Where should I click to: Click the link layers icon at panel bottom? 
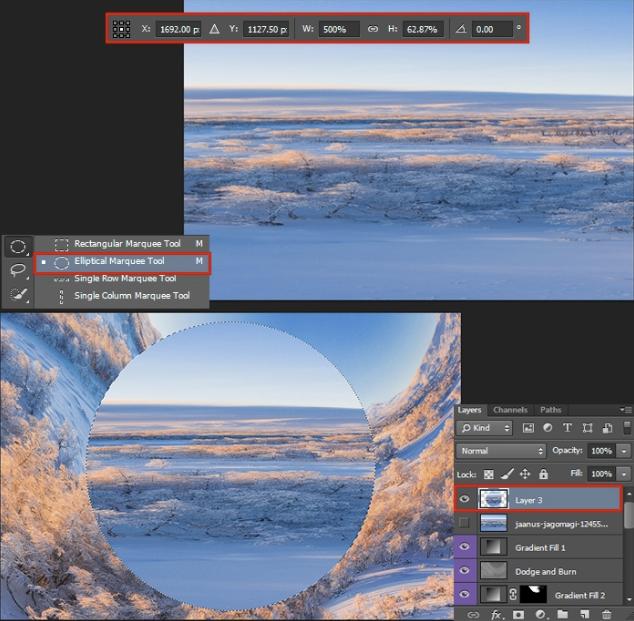point(473,615)
